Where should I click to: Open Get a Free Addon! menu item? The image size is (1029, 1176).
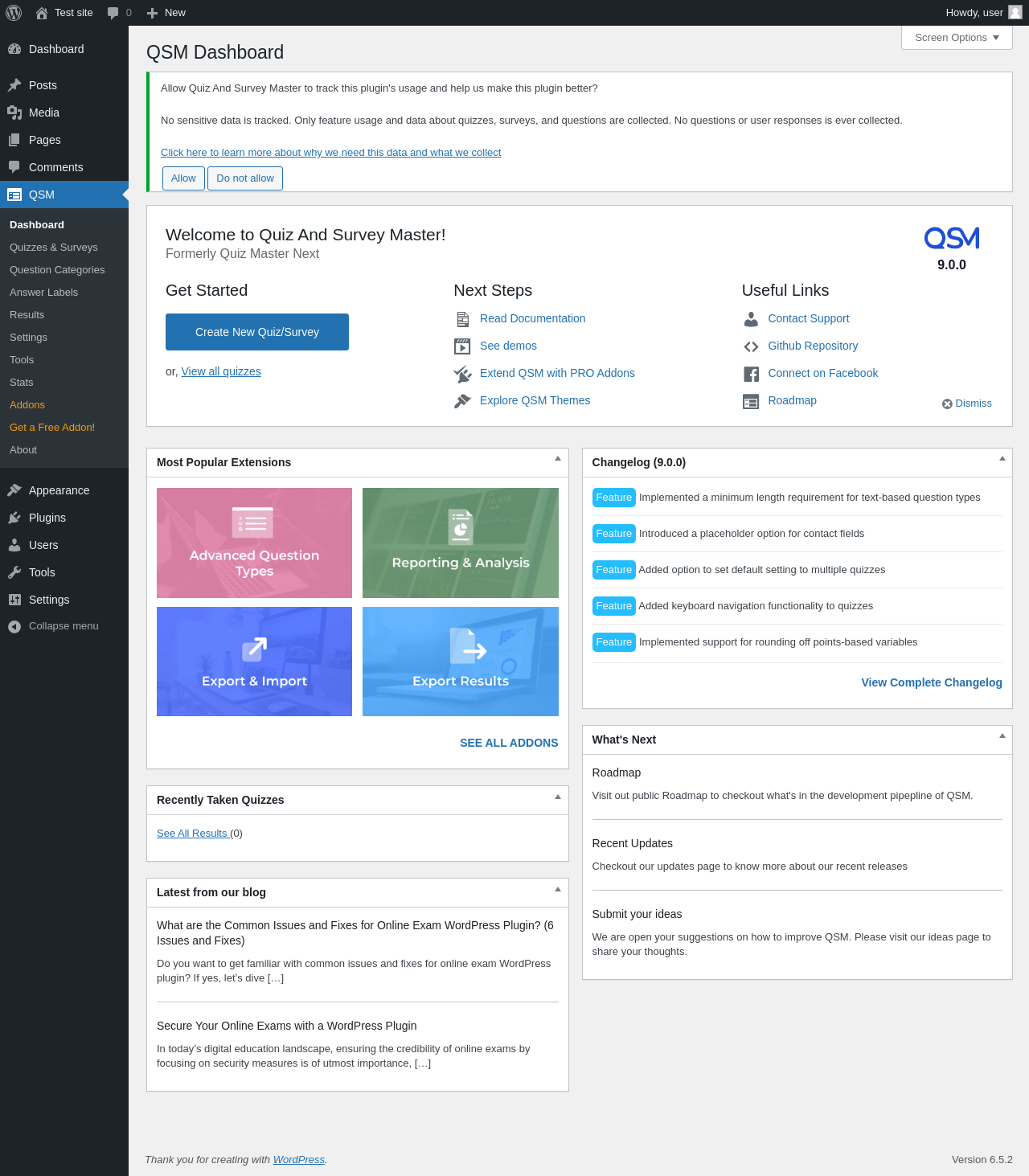pyautogui.click(x=52, y=428)
